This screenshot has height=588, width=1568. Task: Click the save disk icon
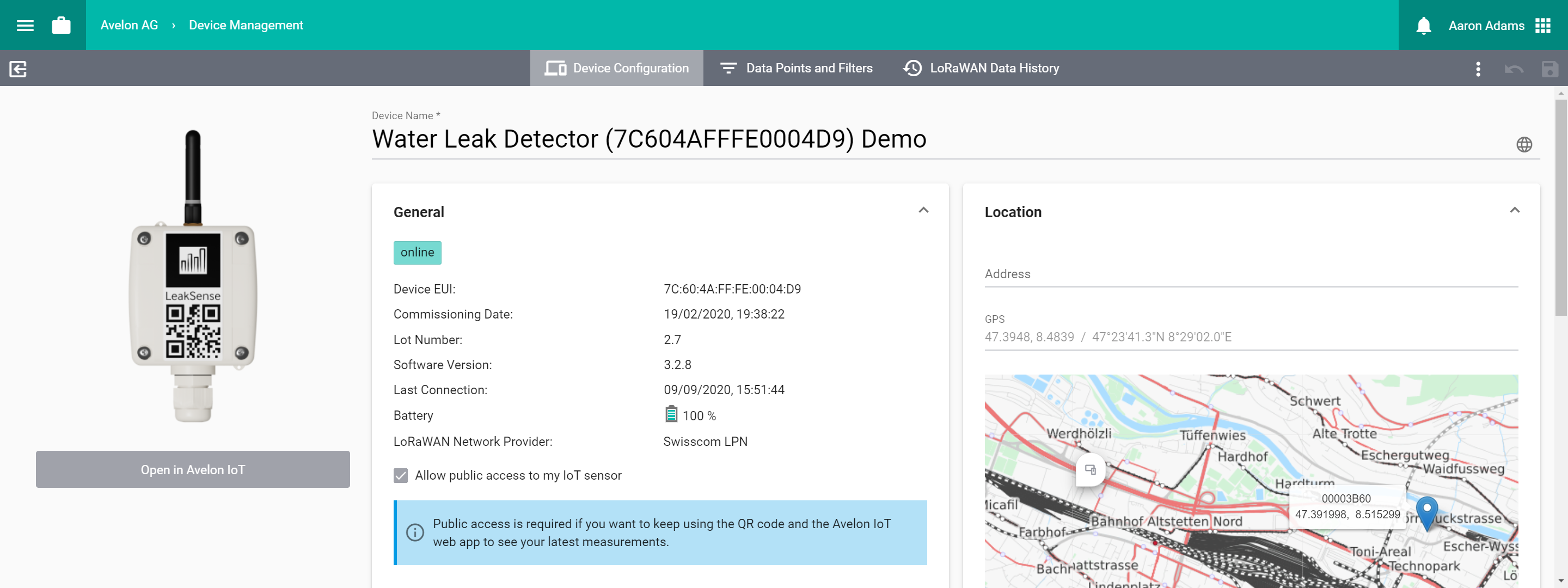(1549, 68)
